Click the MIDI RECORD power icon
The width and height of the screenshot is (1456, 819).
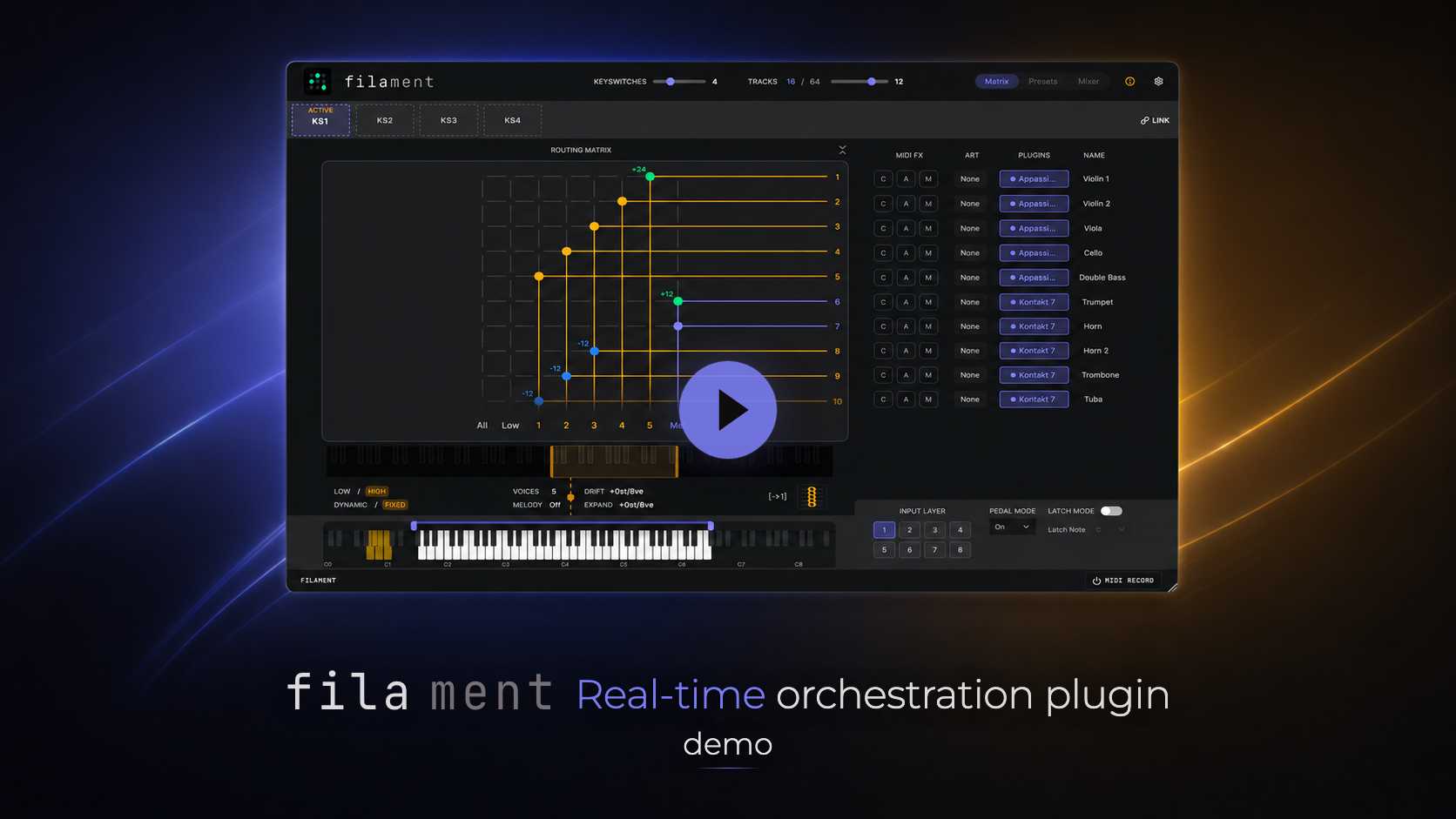(1096, 581)
